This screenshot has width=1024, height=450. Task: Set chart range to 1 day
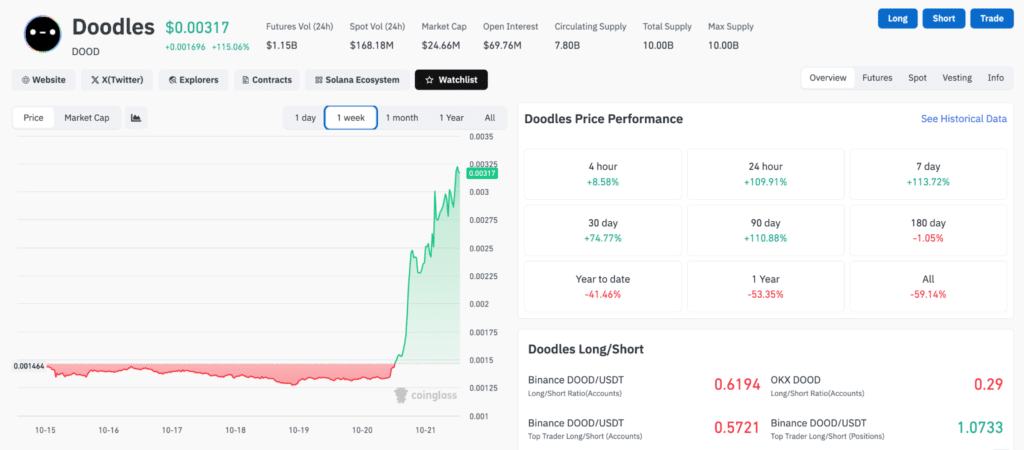click(305, 118)
